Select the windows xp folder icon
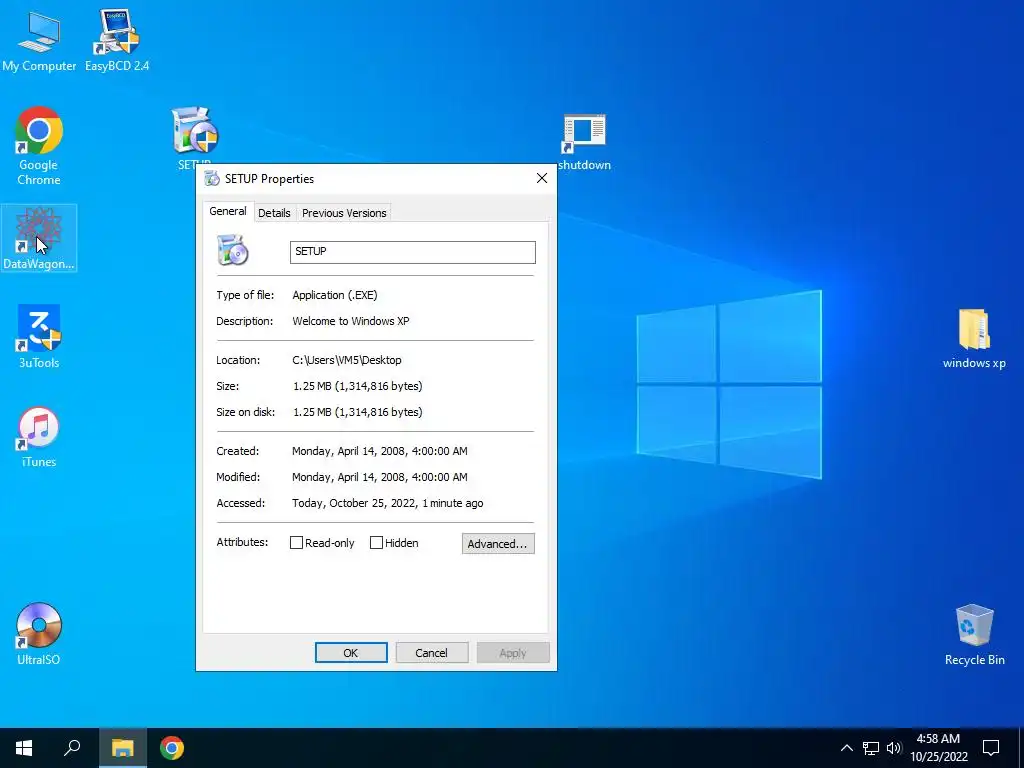 (x=974, y=338)
